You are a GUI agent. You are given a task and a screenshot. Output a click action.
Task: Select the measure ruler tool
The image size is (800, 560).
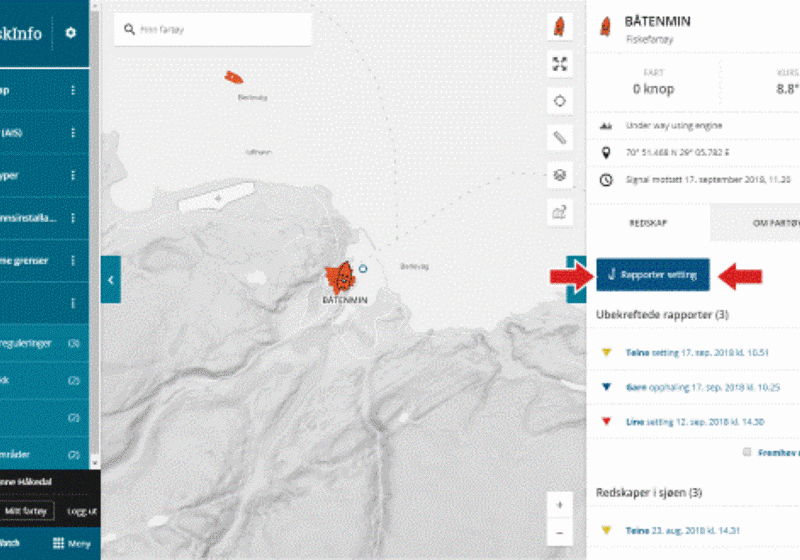coord(560,137)
